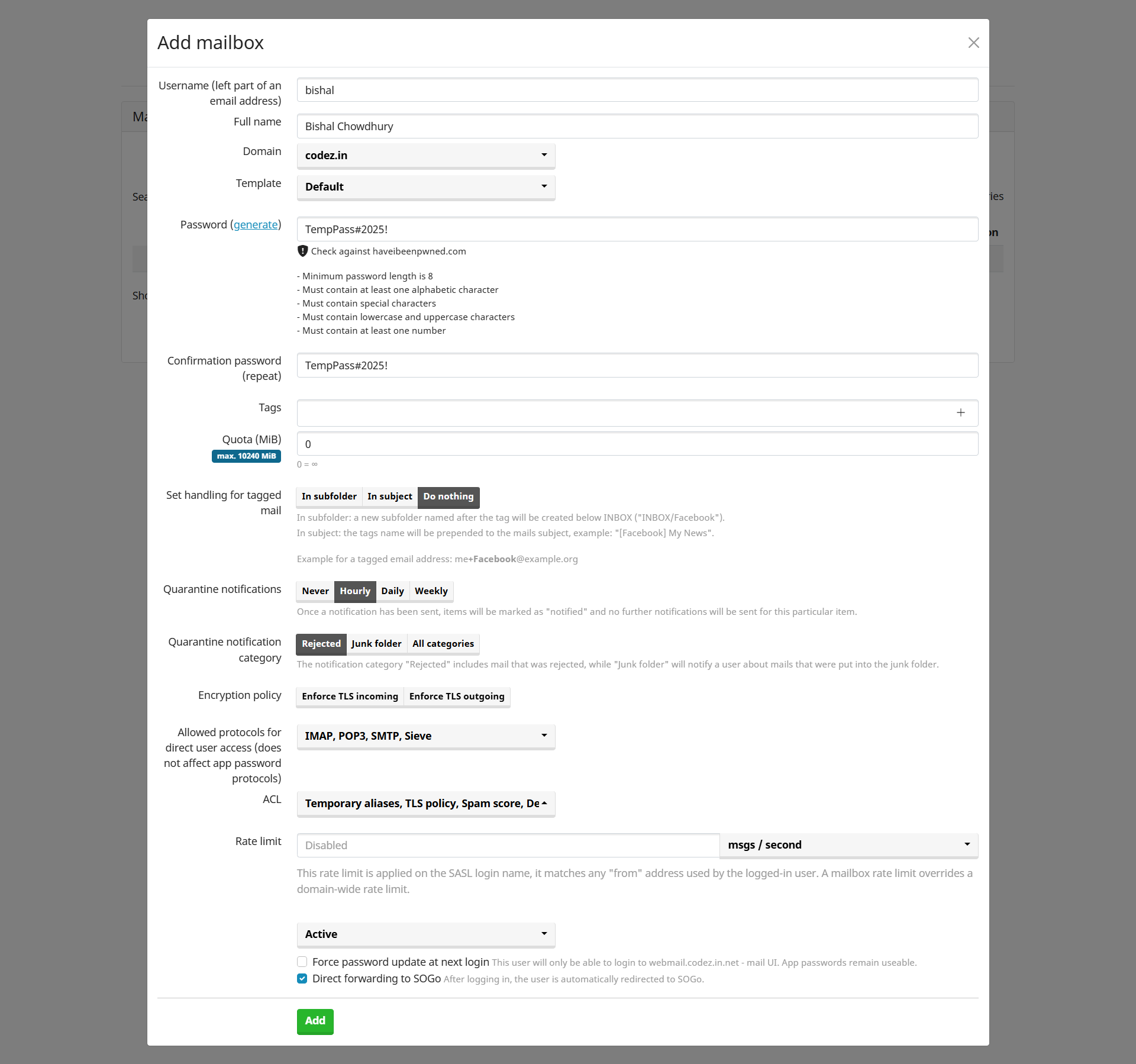Open the msgs / second unit dropdown
Viewport: 1136px width, 1064px height.
click(848, 845)
